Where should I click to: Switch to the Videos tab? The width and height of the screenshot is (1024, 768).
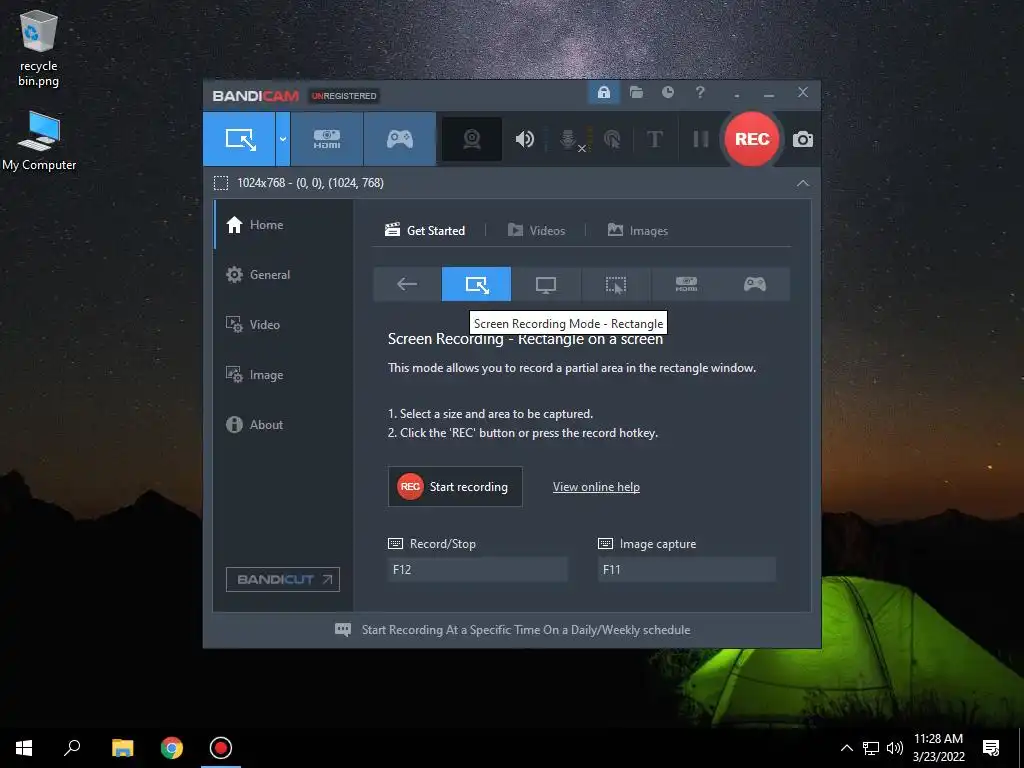536,231
